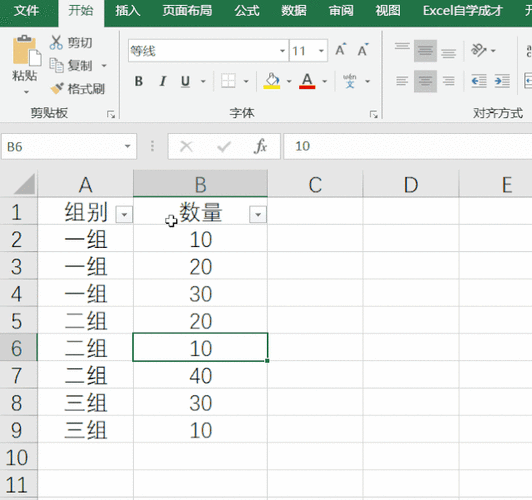532x500 pixels.
Task: Open the paste options dropdown arrow
Action: (26, 92)
